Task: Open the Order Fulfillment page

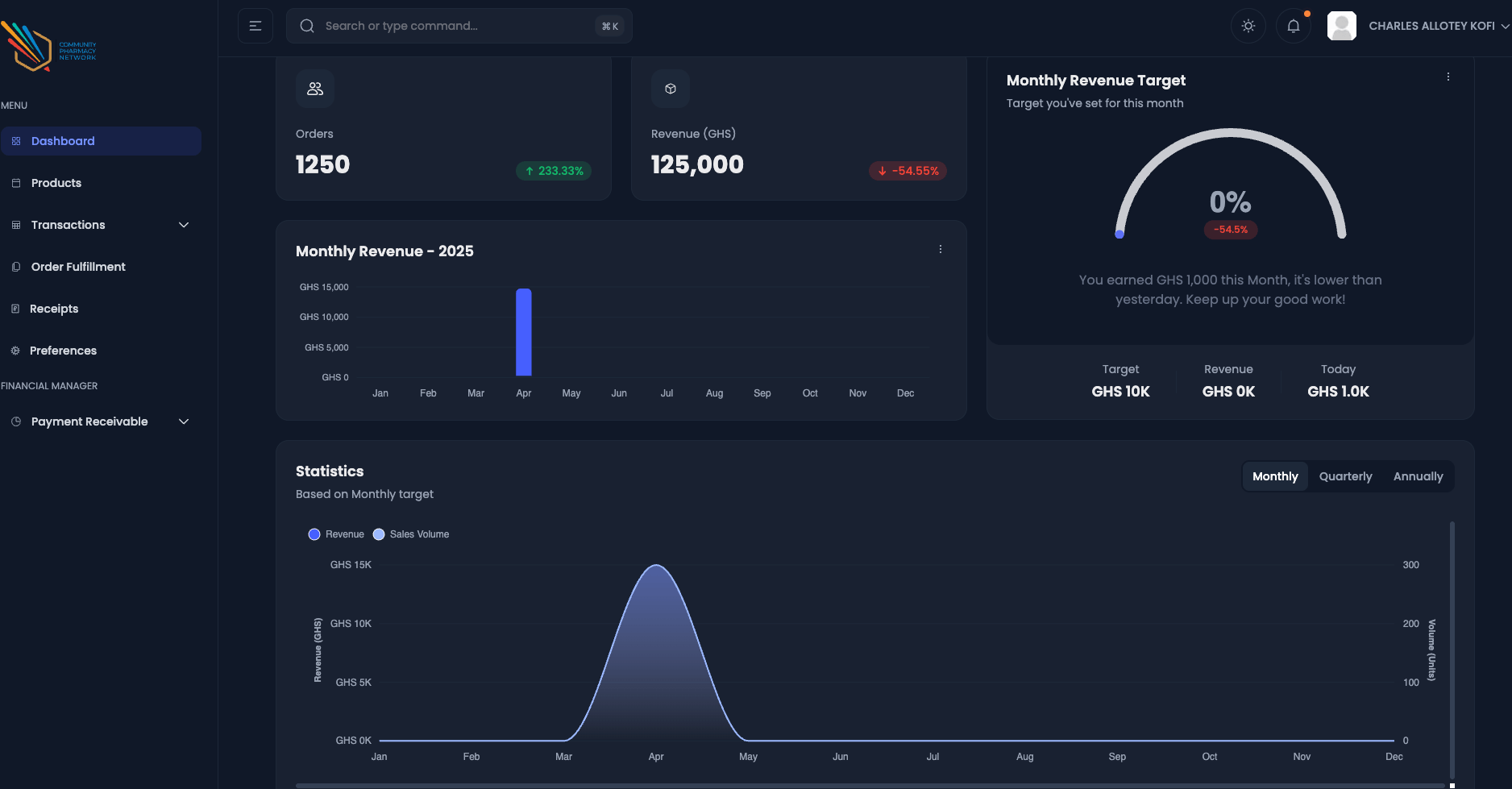Action: (x=78, y=267)
